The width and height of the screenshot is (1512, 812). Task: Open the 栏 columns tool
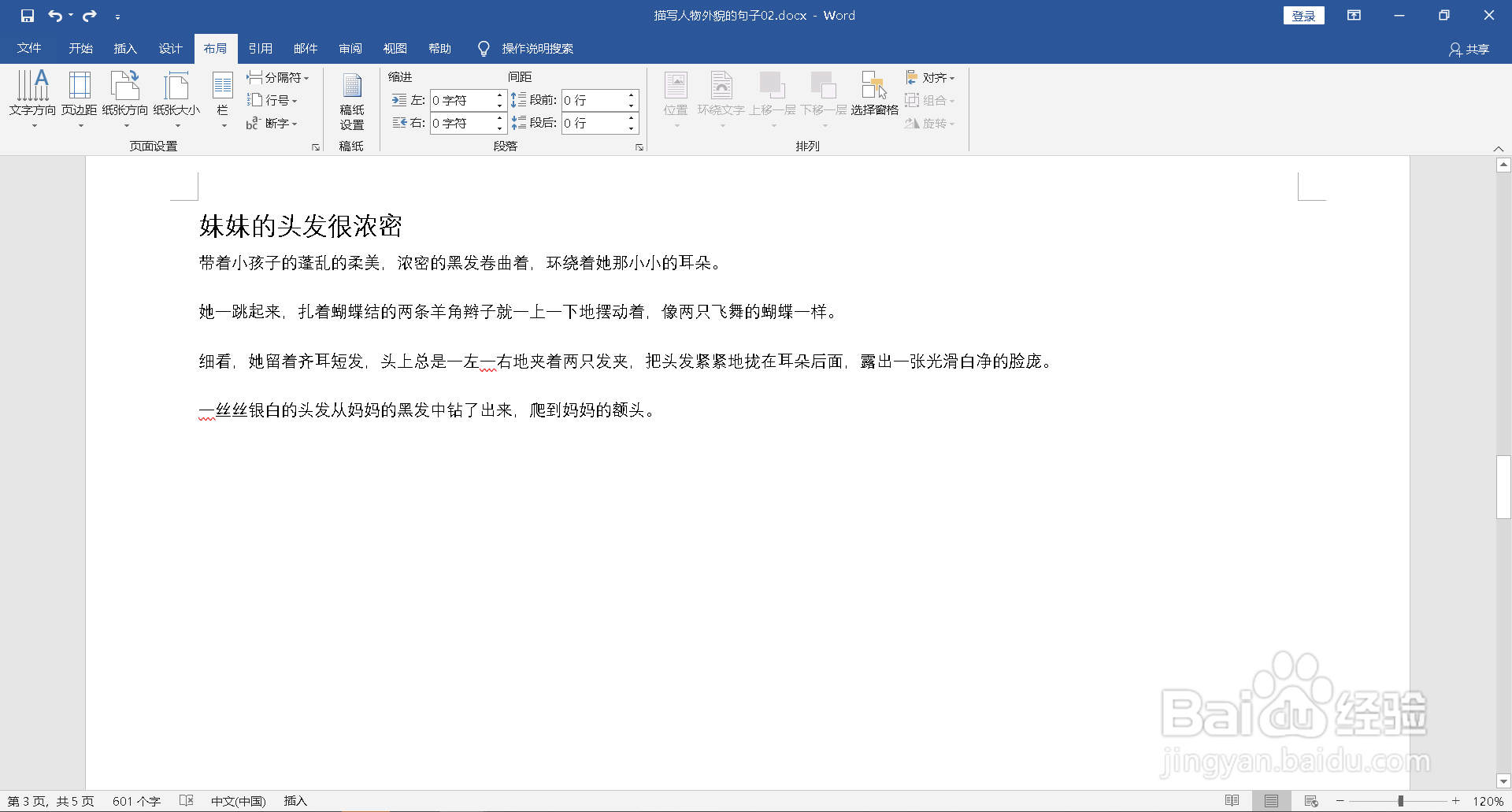(x=223, y=98)
